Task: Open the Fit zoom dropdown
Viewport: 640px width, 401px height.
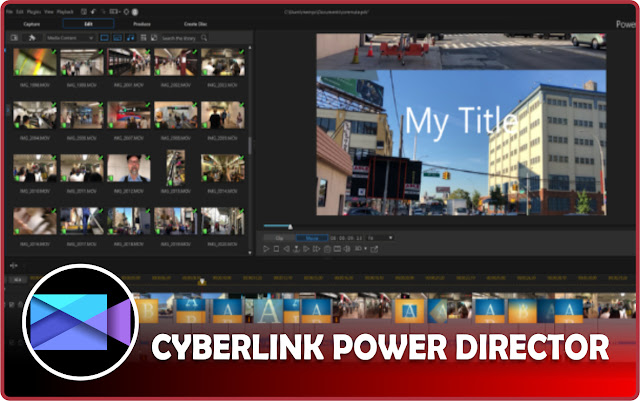Action: (380, 238)
